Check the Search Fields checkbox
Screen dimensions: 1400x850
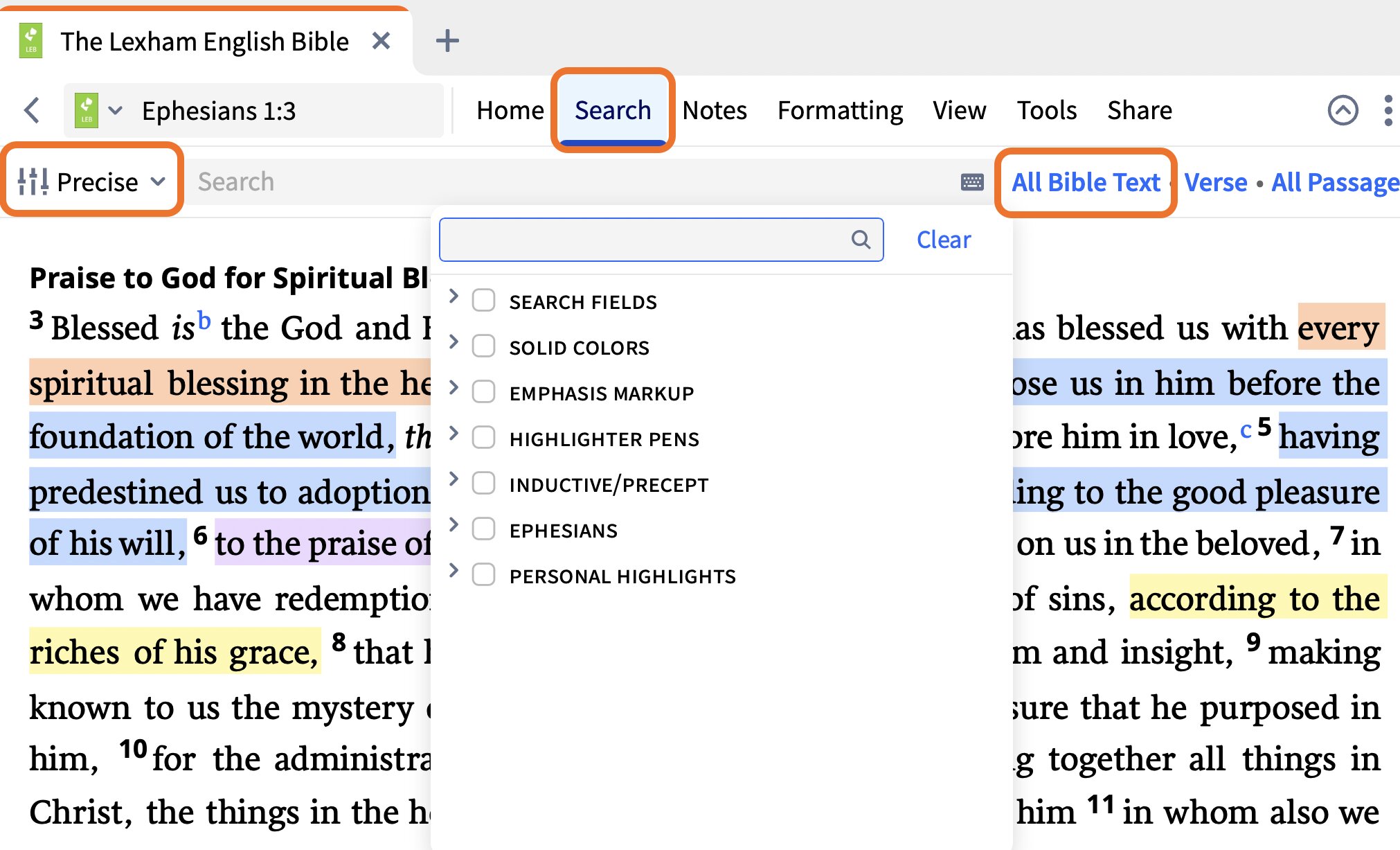(483, 301)
